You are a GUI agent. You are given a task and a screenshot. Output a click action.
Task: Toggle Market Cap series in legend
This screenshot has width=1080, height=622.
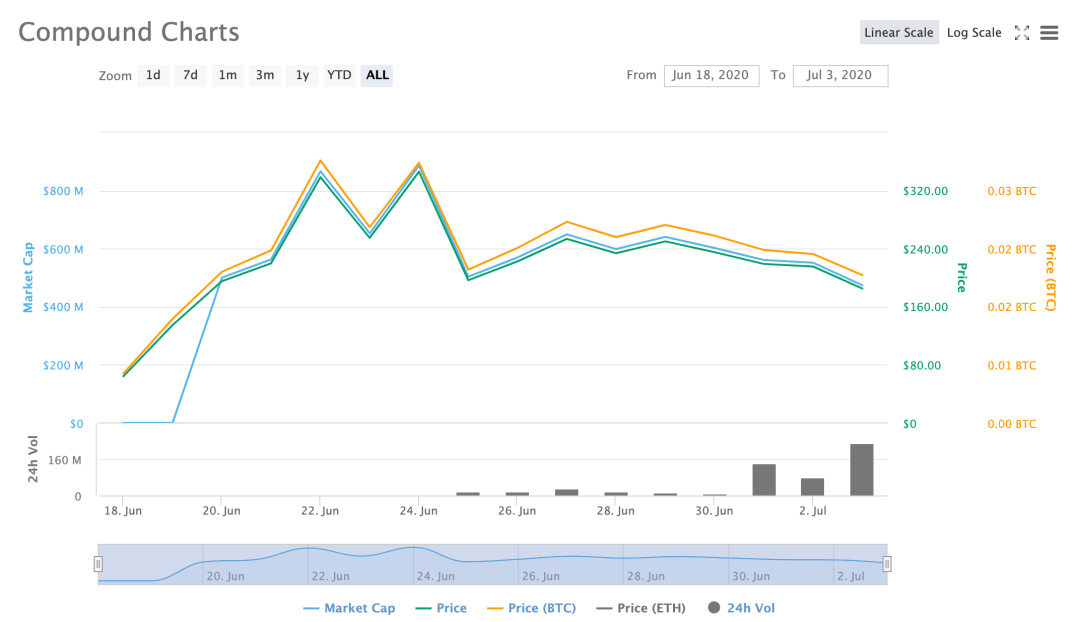point(349,608)
